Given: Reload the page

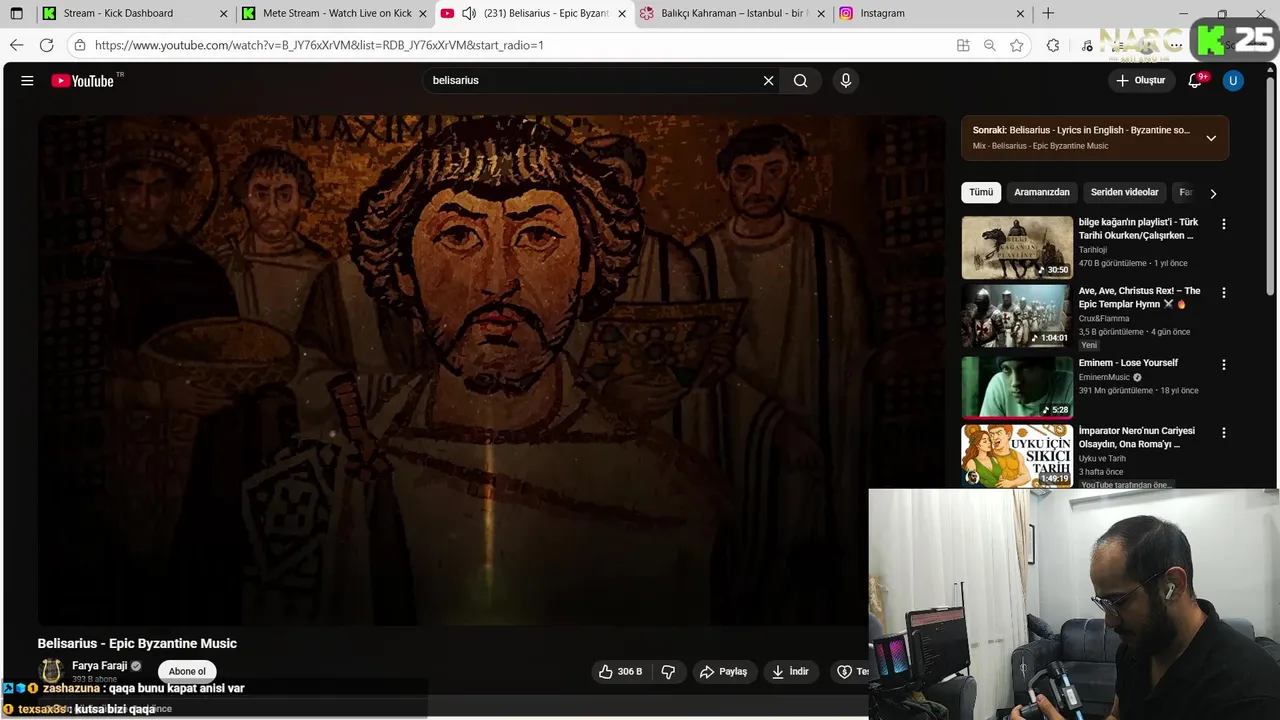Looking at the screenshot, I should [46, 45].
